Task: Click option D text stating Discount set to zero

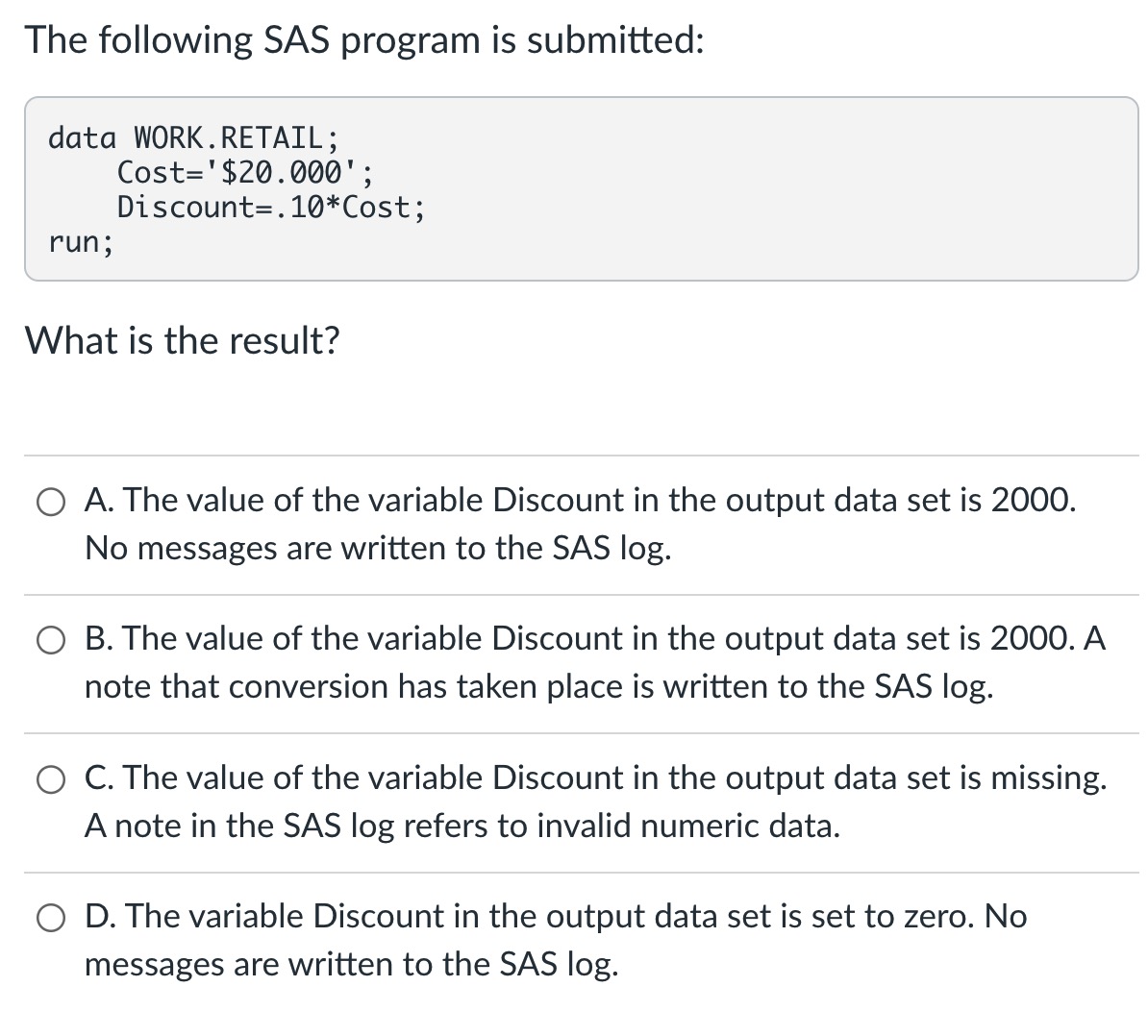Action: [x=556, y=940]
